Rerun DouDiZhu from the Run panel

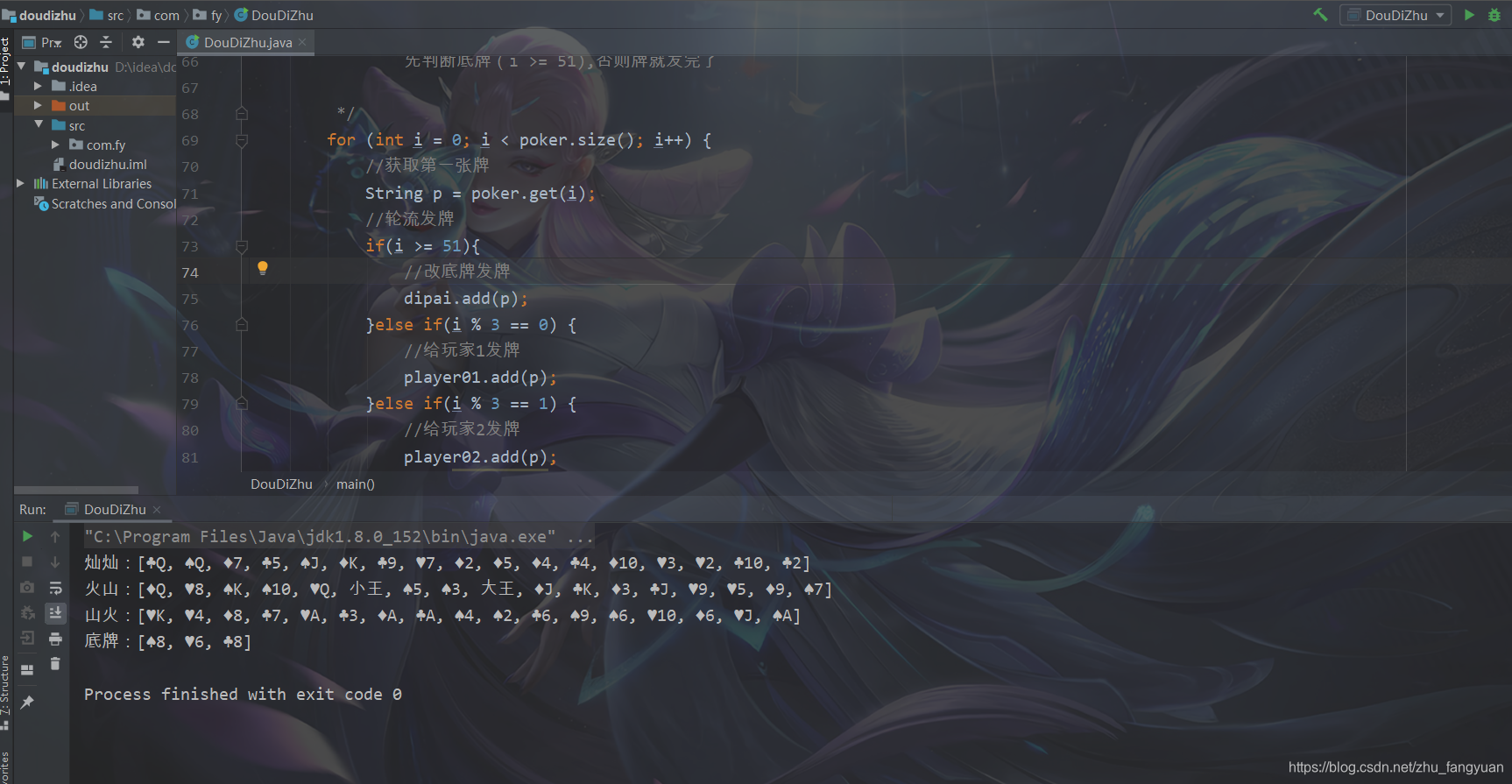point(27,536)
